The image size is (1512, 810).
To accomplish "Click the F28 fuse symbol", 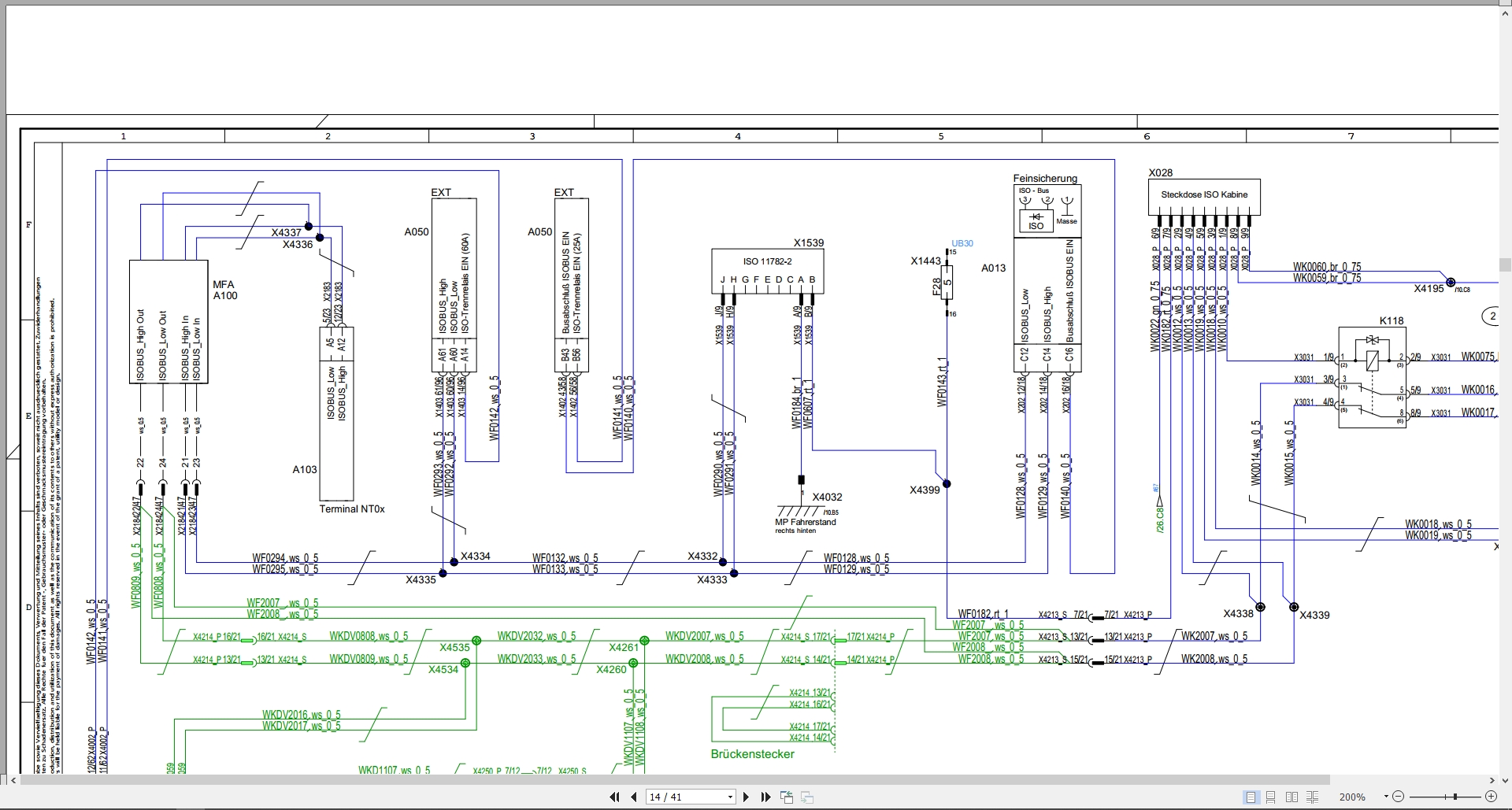I will pyautogui.click(x=947, y=283).
